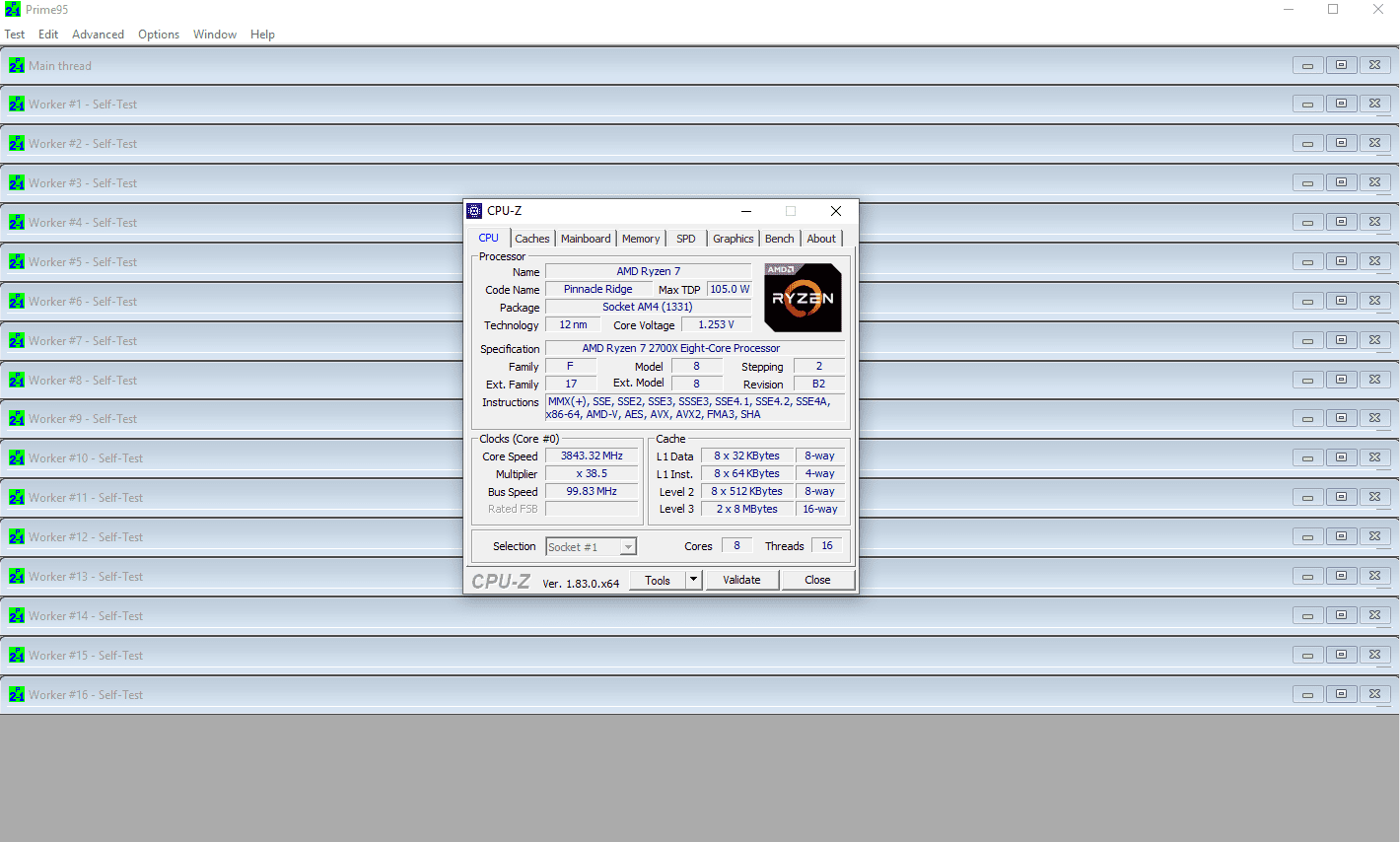
Task: Click the Worker #7 Self-Test window icon
Action: 17,340
